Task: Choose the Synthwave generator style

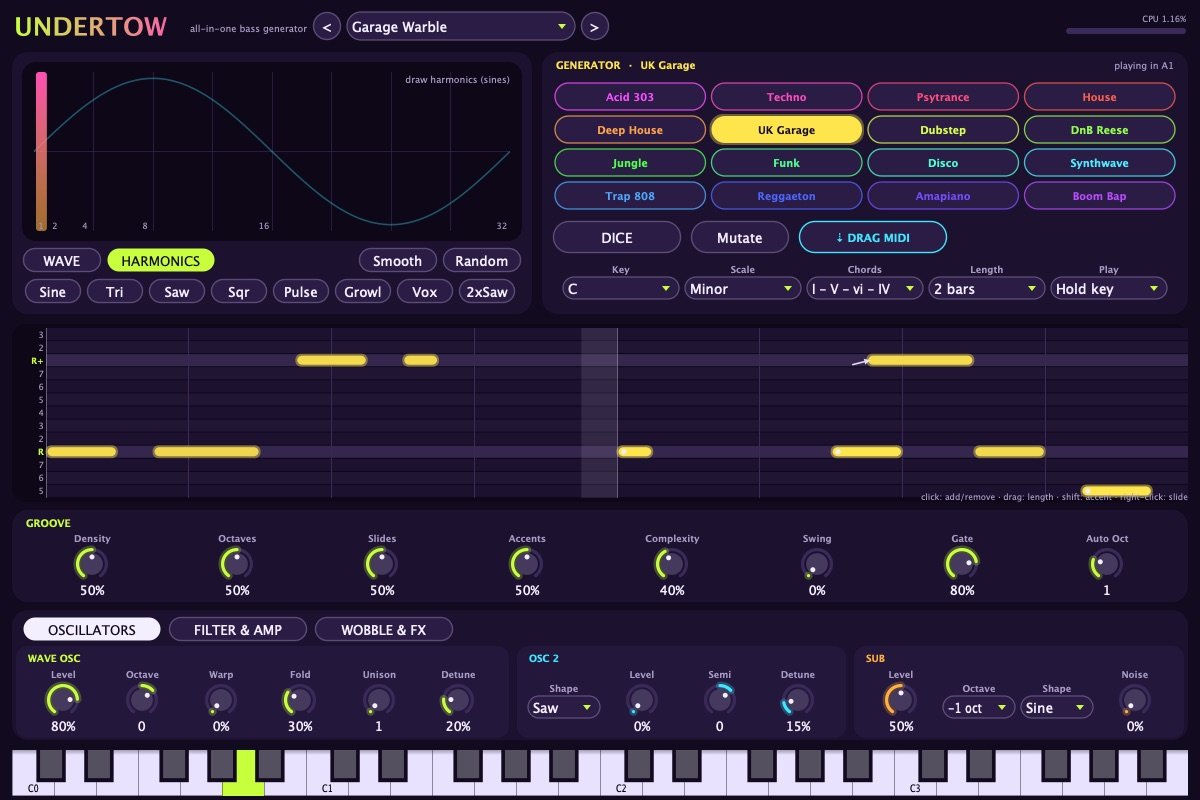Action: [x=1100, y=163]
